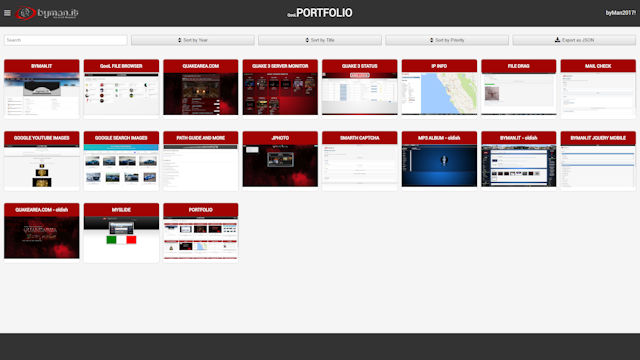Sort projects using Sort by Title
Viewport: 640px width, 360px height.
tap(320, 40)
